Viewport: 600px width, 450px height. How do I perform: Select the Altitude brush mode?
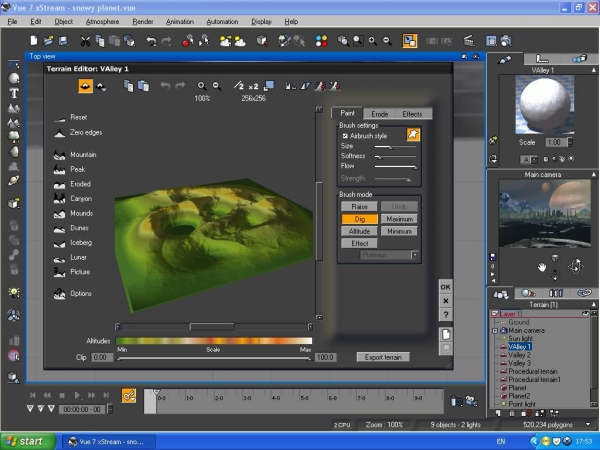359,231
